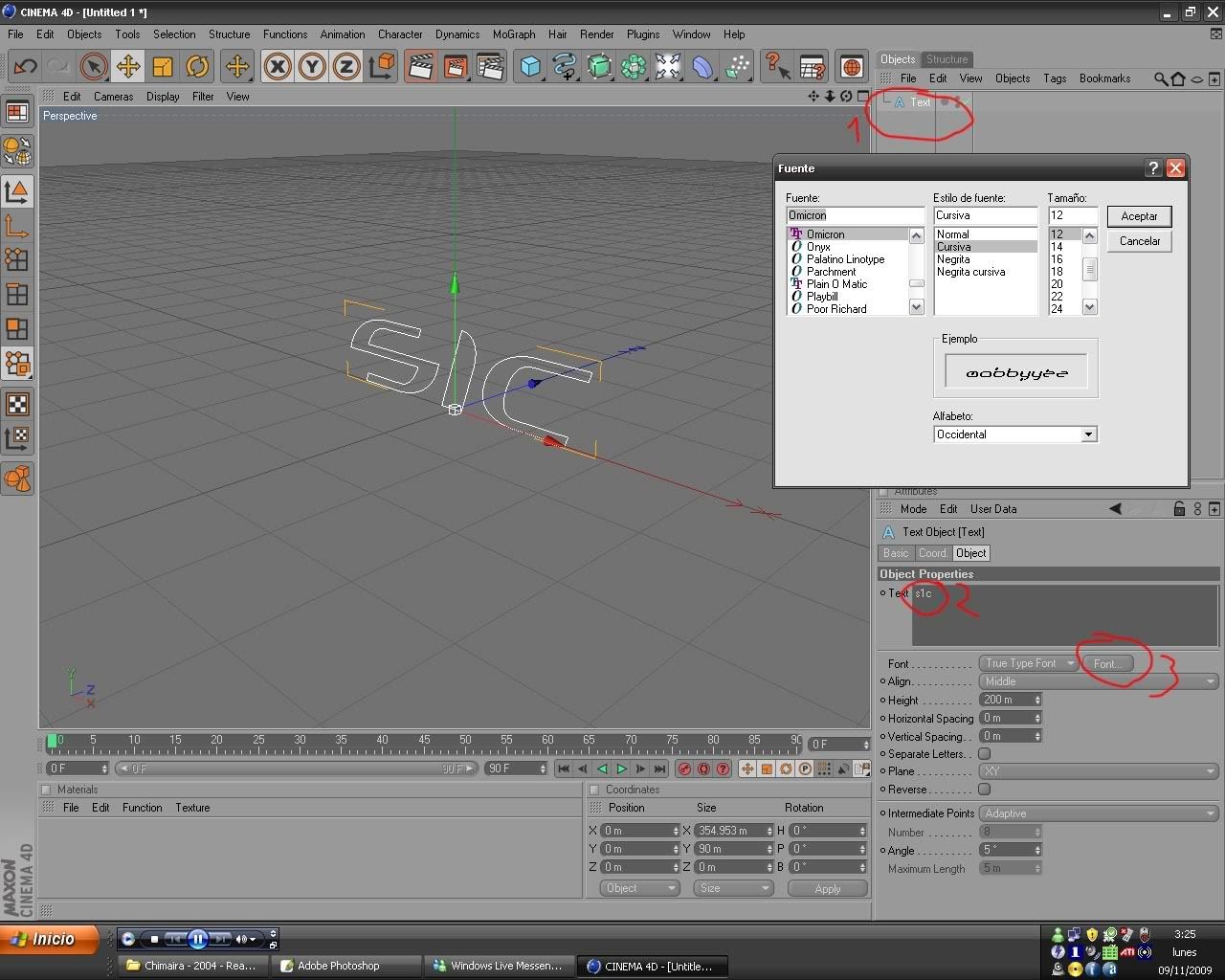This screenshot has width=1225, height=980.
Task: Open the render settings clapperboard
Action: coord(489,66)
